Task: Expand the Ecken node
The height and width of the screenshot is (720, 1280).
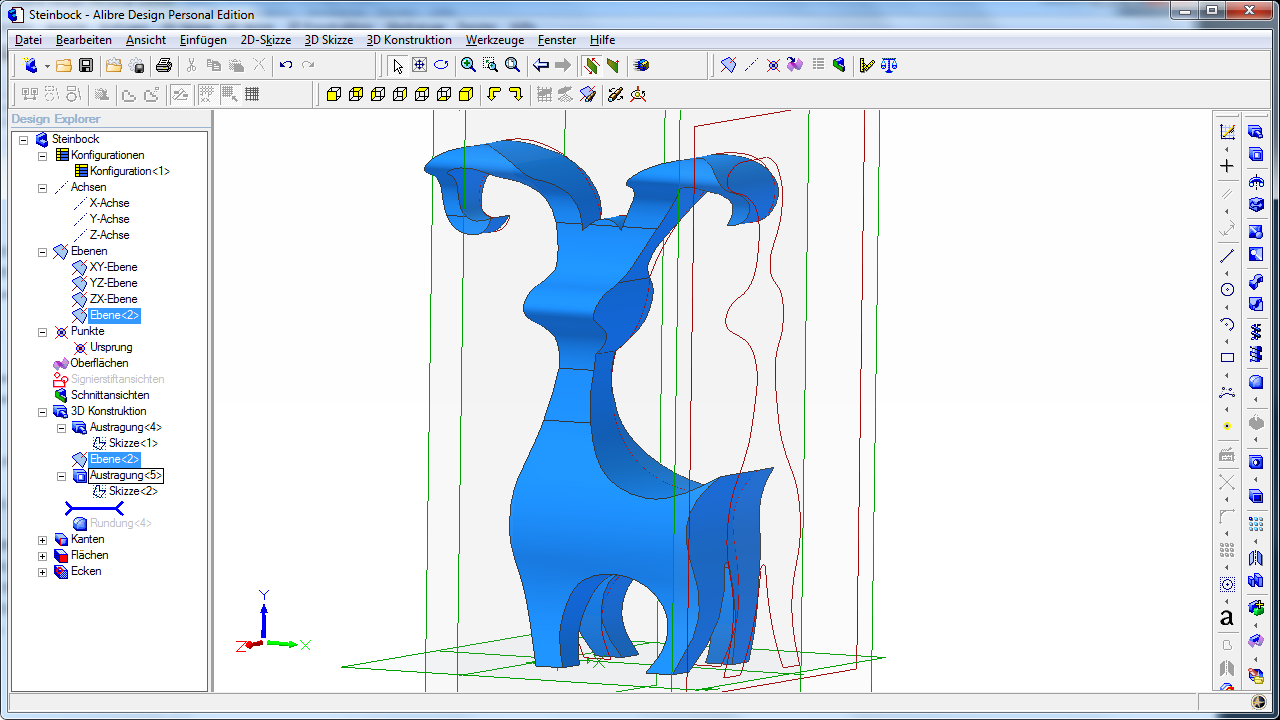Action: (42, 572)
